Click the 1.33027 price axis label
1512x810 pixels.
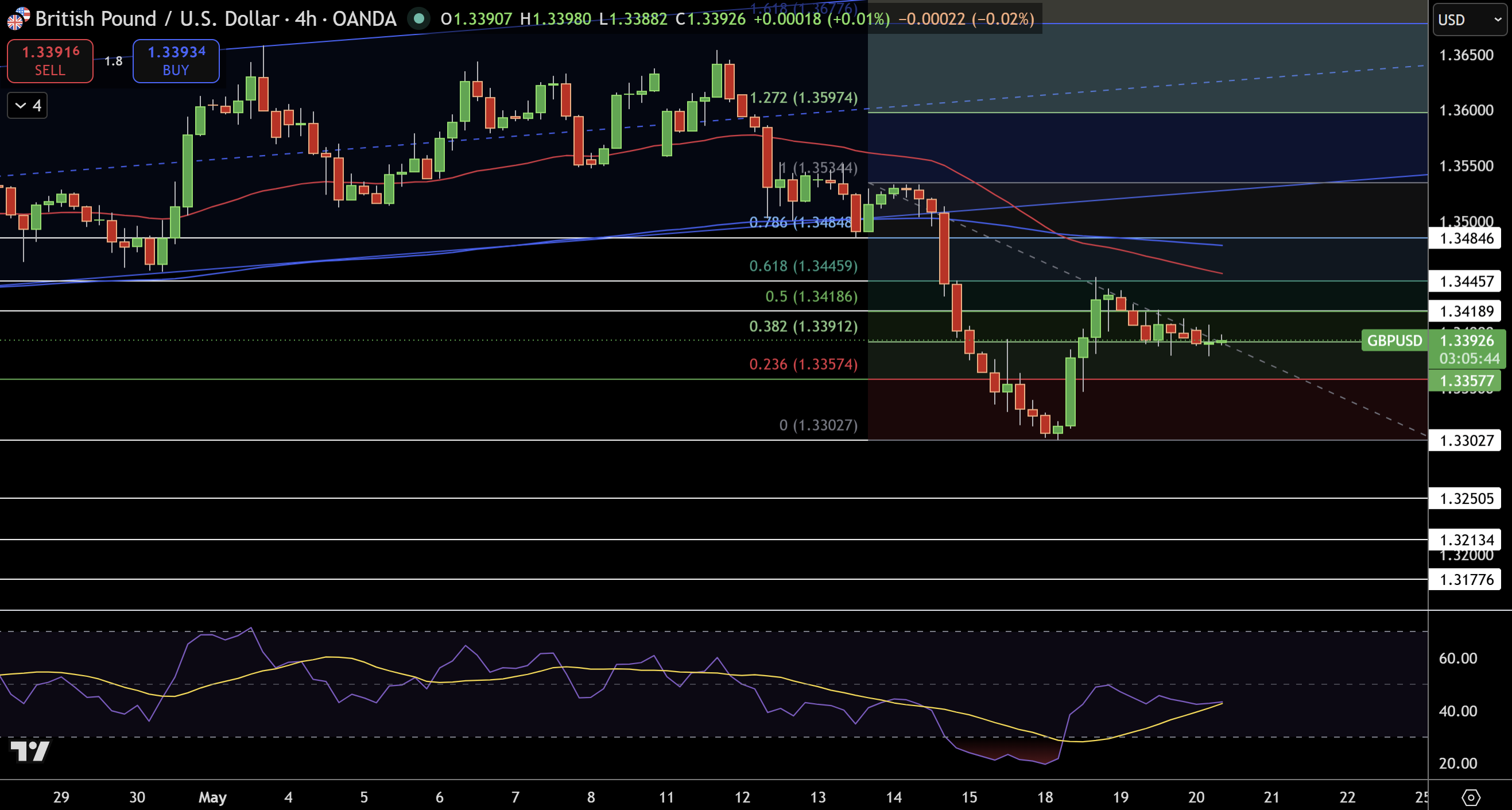(1465, 441)
